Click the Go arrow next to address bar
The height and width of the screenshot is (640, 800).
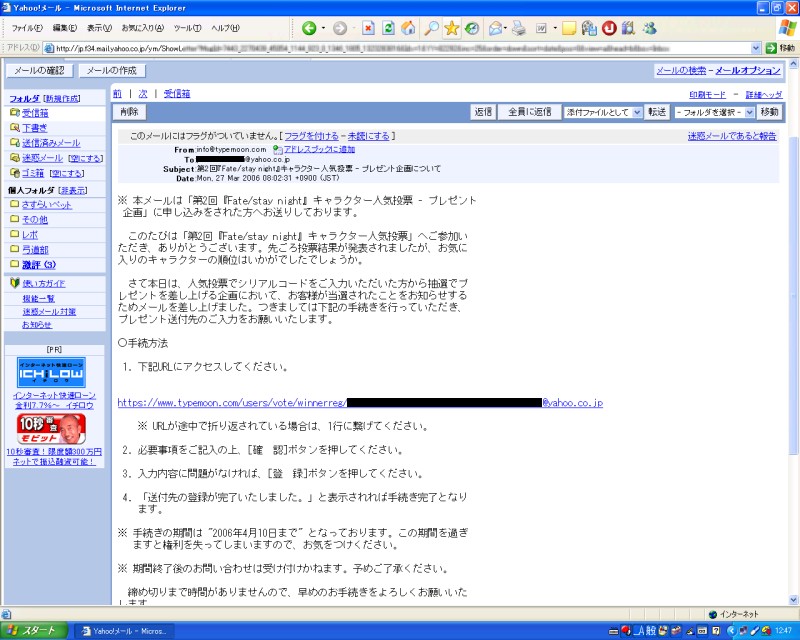click(771, 48)
